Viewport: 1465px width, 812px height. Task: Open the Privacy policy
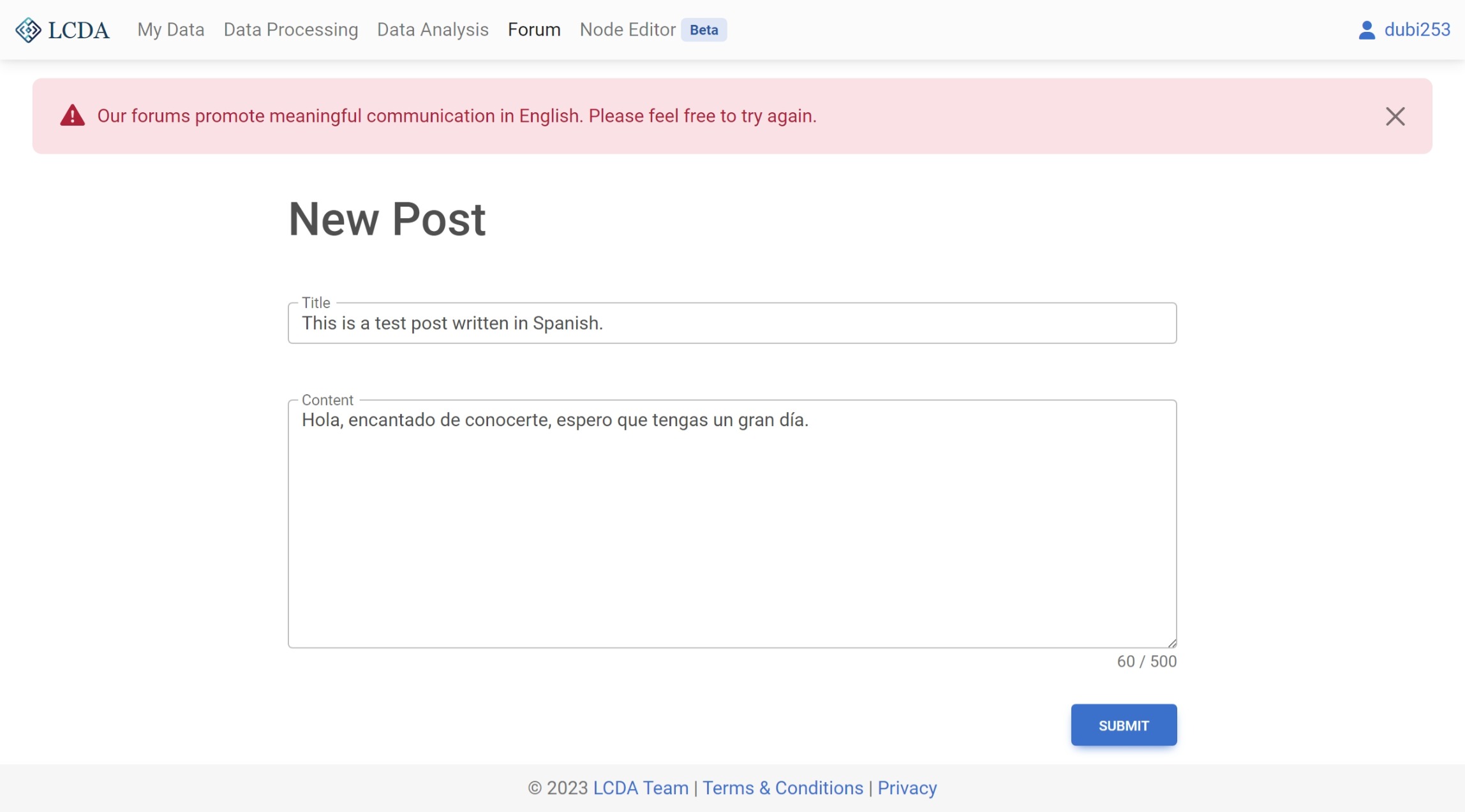(x=907, y=788)
